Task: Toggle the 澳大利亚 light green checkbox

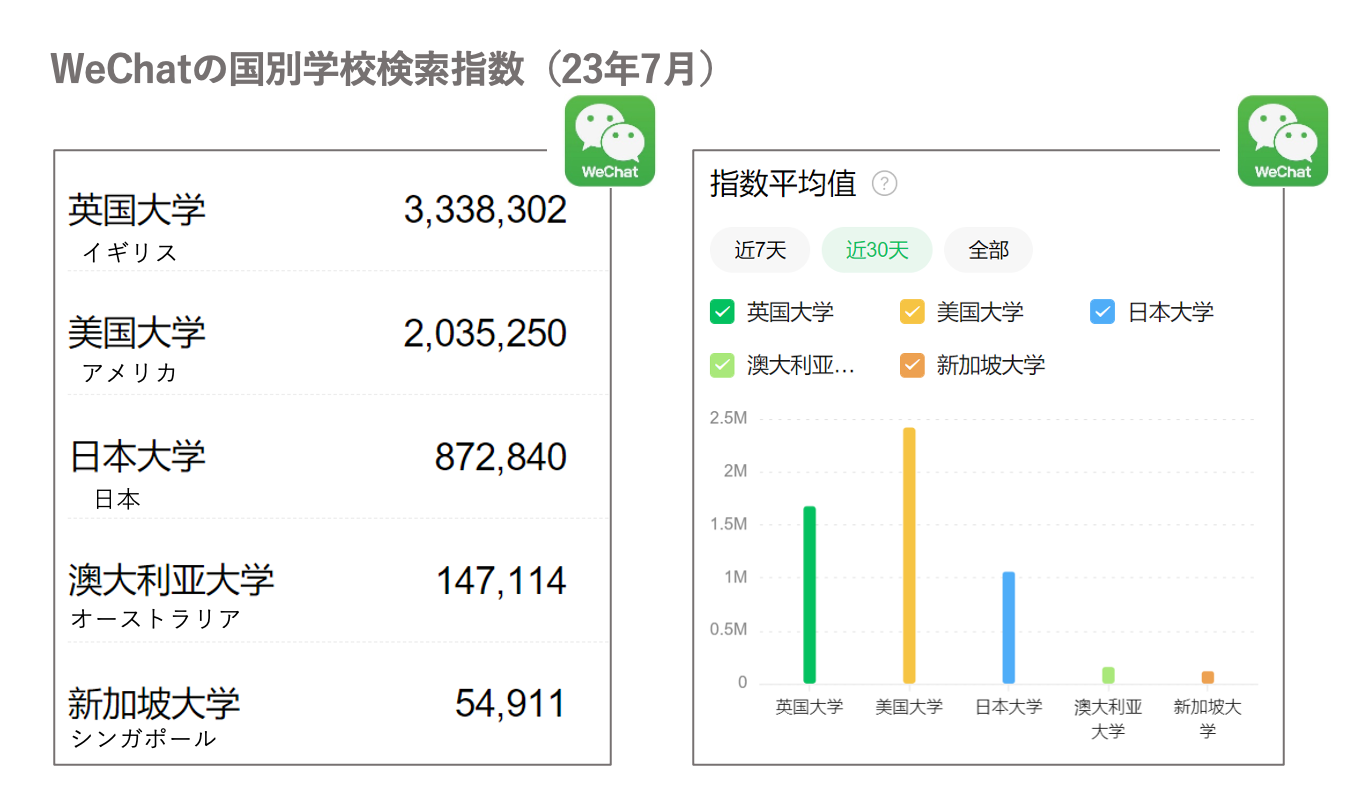Action: click(x=722, y=365)
